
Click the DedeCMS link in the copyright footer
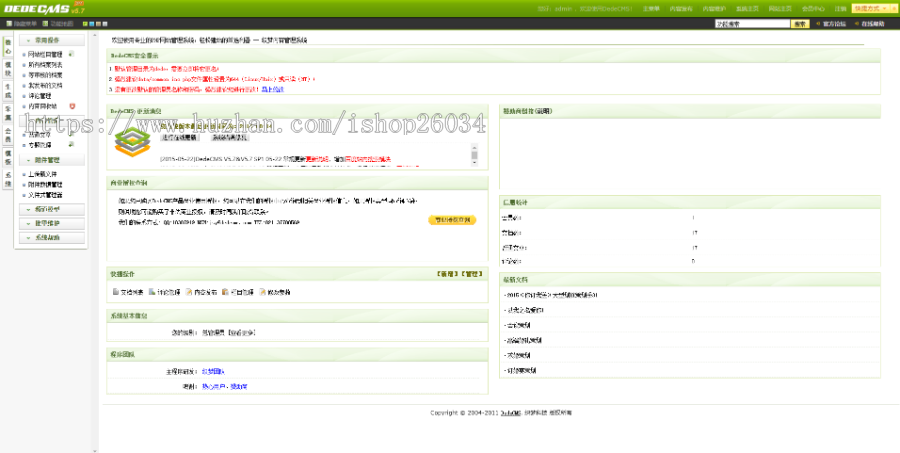pos(510,413)
